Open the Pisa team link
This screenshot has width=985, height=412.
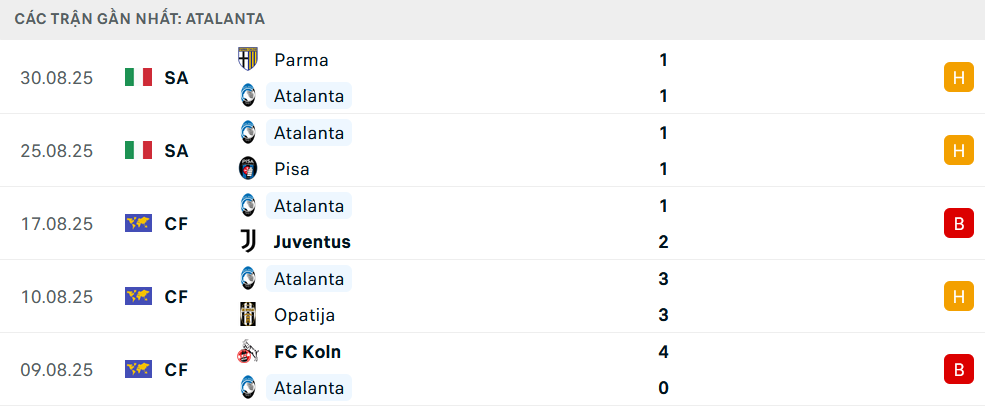click(292, 169)
